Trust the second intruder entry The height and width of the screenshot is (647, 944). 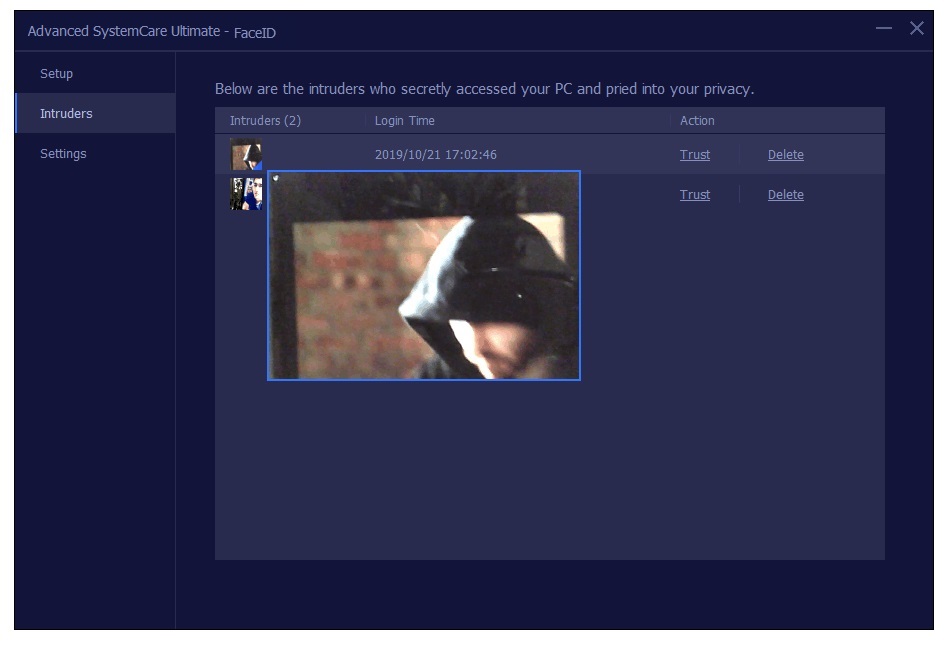pyautogui.click(x=694, y=195)
